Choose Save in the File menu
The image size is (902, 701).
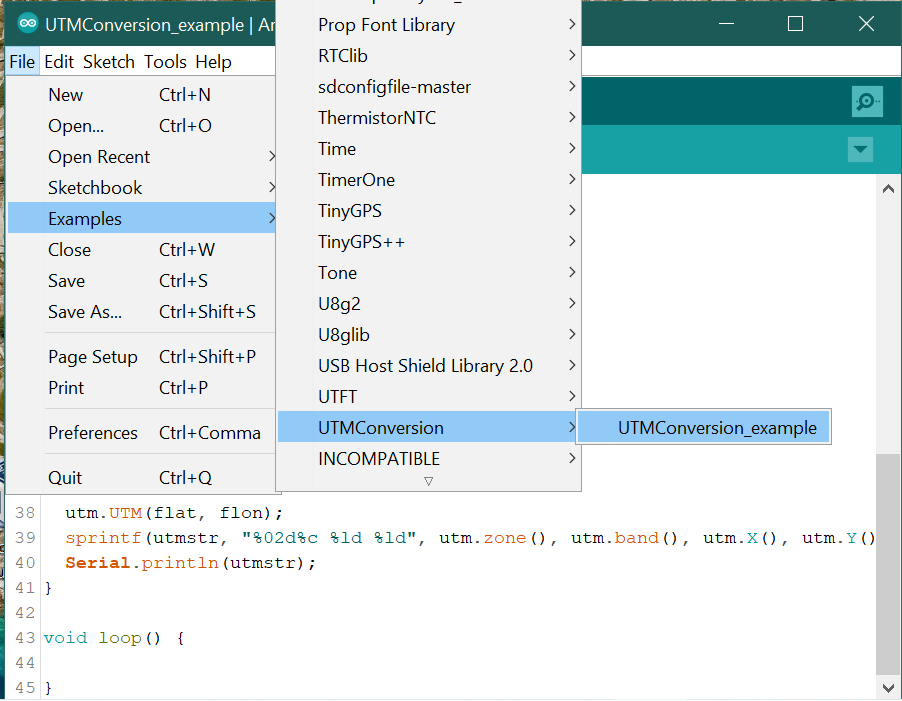click(142, 281)
